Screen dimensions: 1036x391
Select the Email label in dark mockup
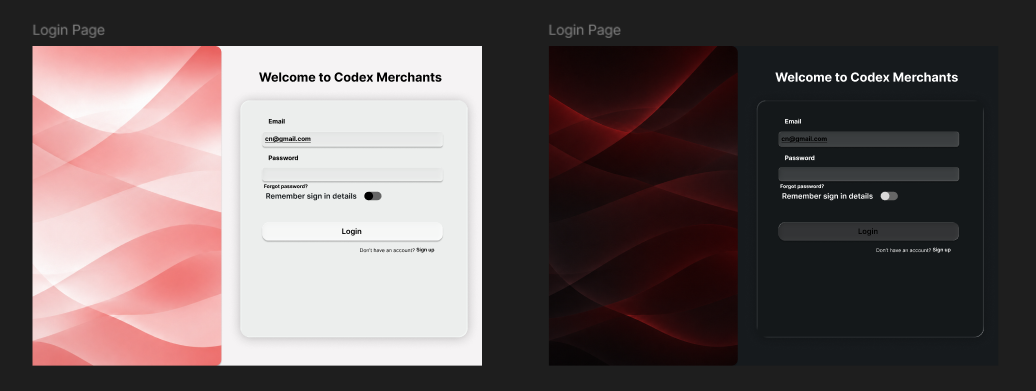(793, 122)
